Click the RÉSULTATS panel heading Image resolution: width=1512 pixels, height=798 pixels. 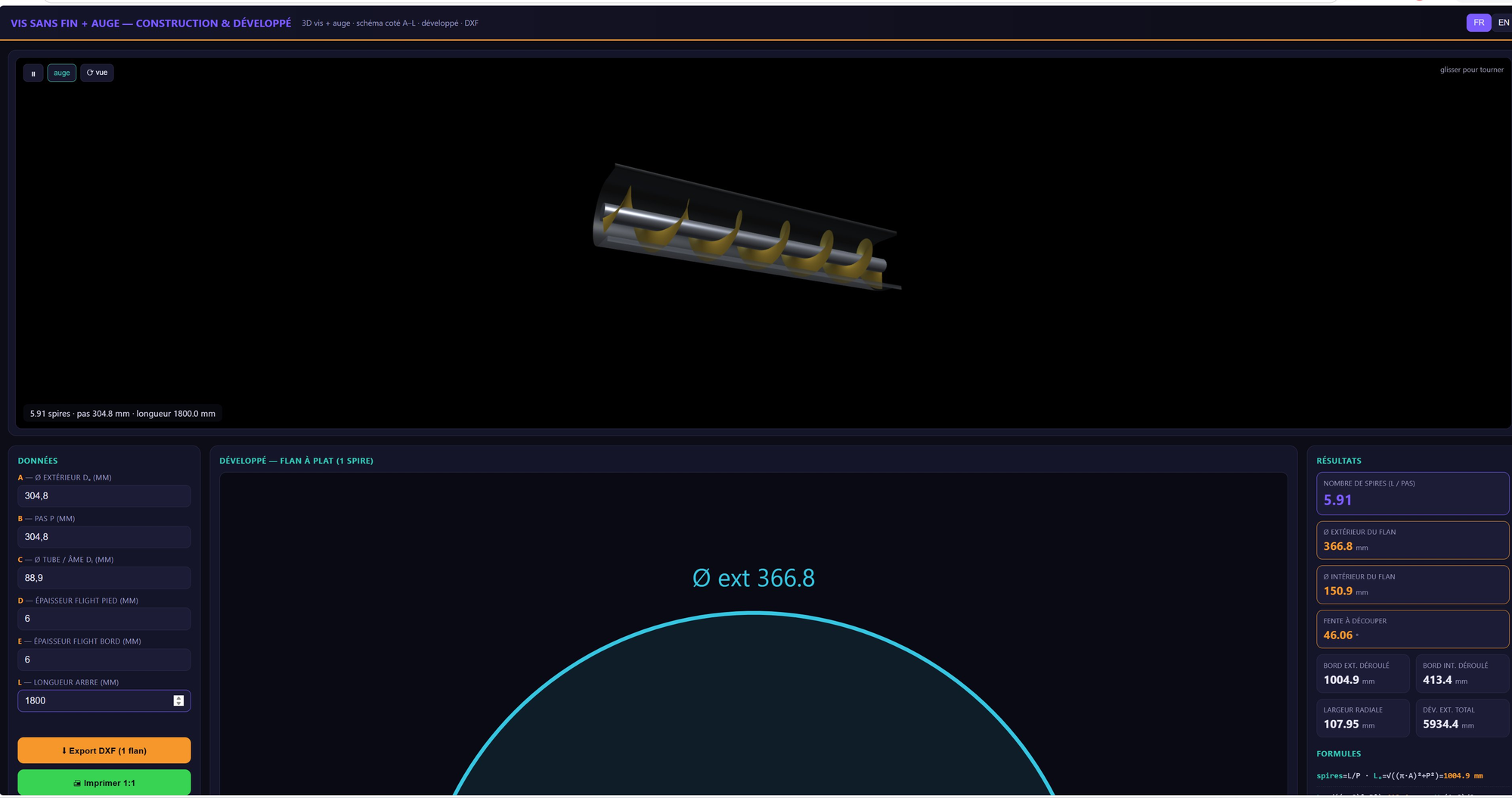(x=1339, y=461)
